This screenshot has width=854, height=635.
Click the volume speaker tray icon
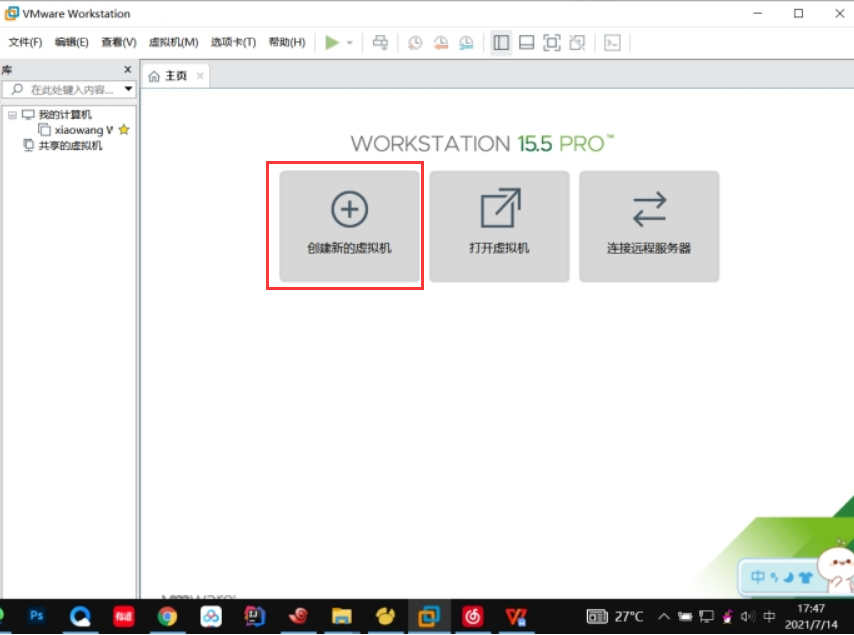pos(747,616)
